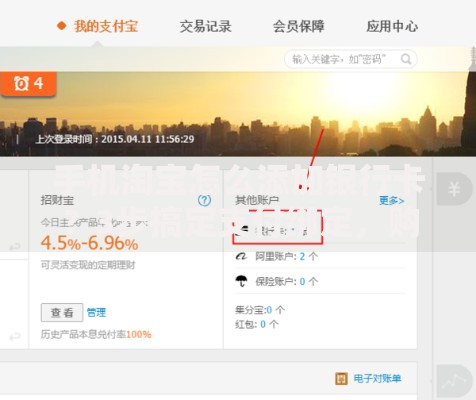Image resolution: width=476 pixels, height=400 pixels.
Task: Open the yen symbol side tab
Action: coord(454,189)
